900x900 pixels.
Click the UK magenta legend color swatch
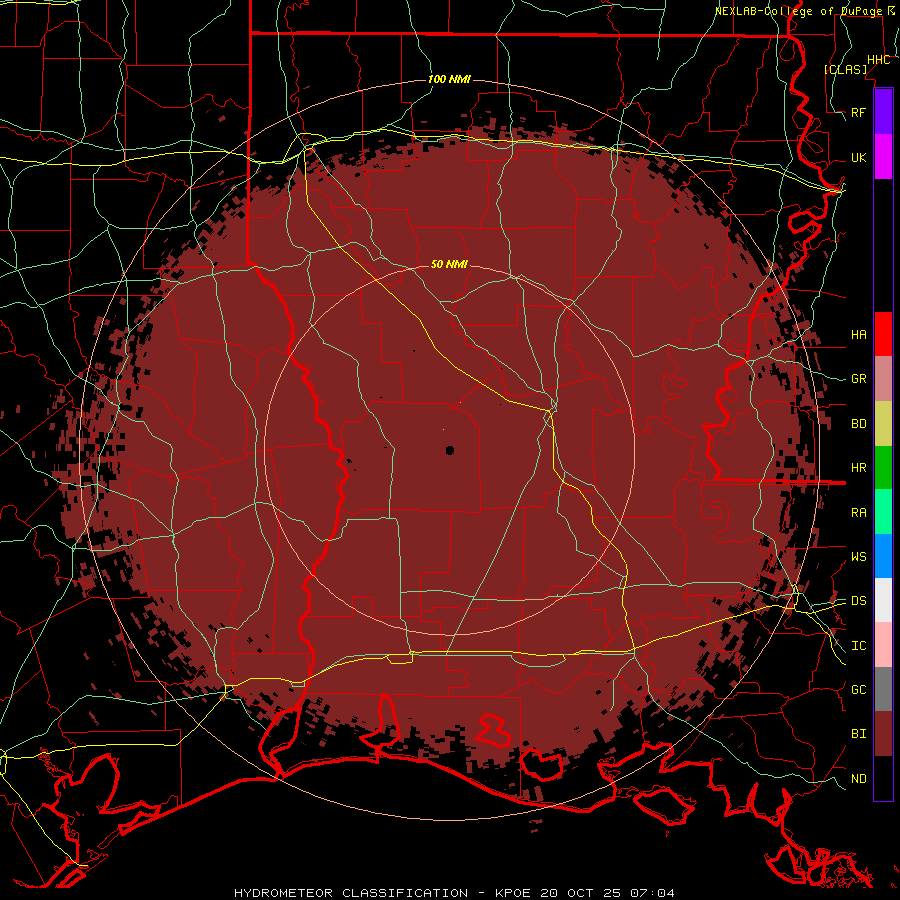point(883,157)
